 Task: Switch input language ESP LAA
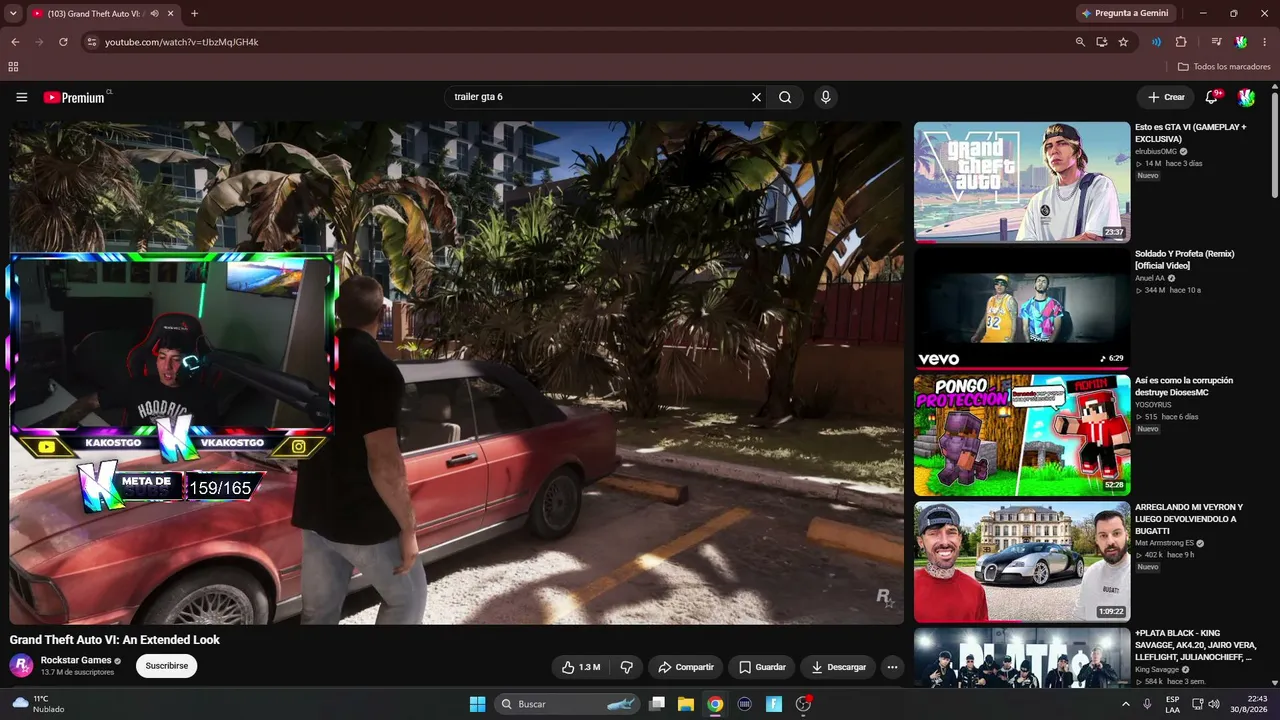click(1172, 704)
